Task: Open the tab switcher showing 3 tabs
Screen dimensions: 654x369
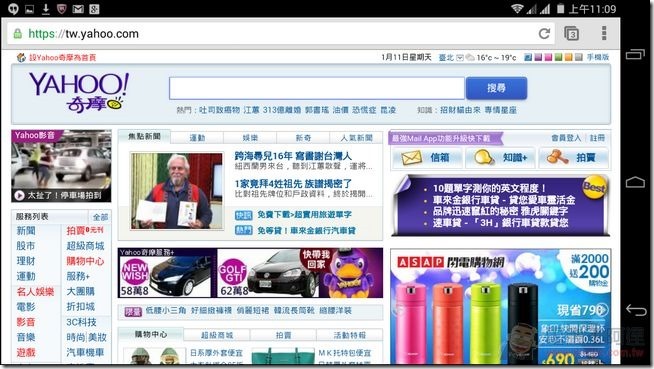Action: pyautogui.click(x=571, y=33)
